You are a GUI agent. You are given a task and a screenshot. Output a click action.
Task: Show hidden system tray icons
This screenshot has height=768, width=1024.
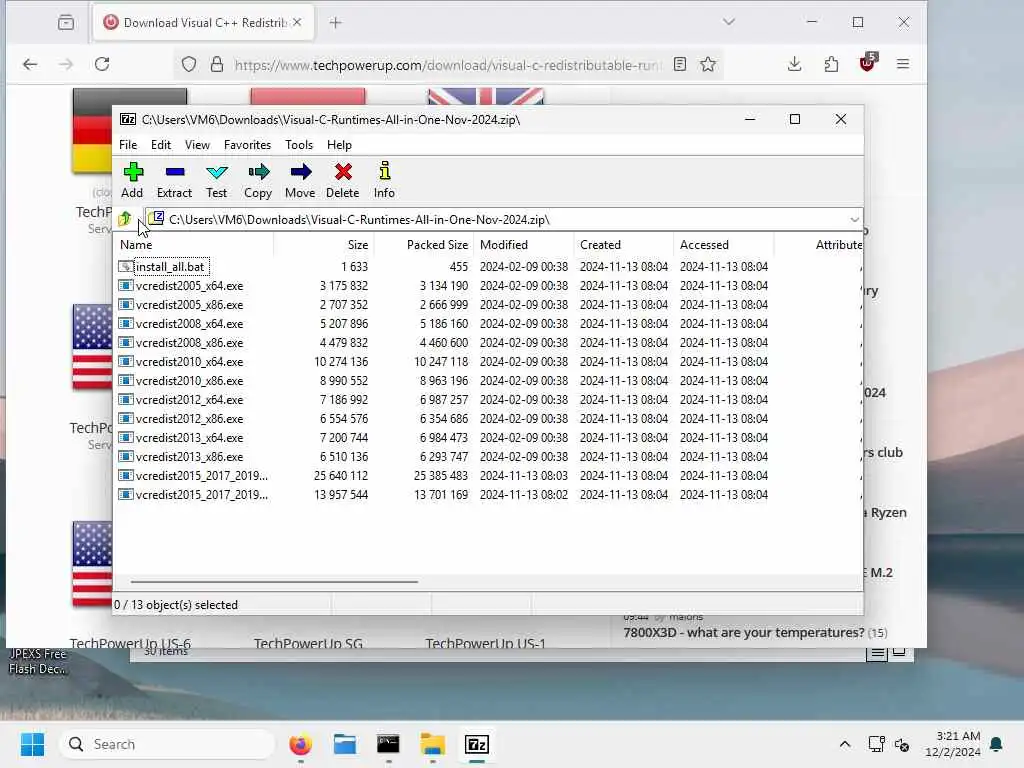pos(844,744)
